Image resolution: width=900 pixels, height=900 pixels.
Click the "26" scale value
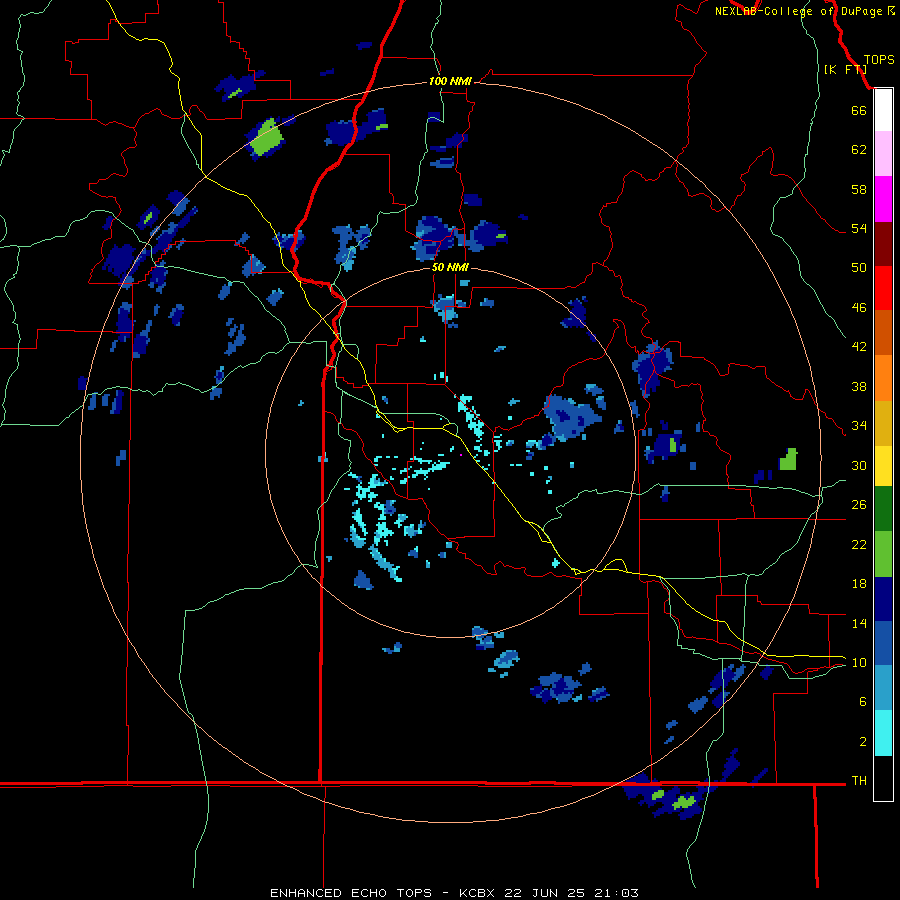tap(859, 505)
